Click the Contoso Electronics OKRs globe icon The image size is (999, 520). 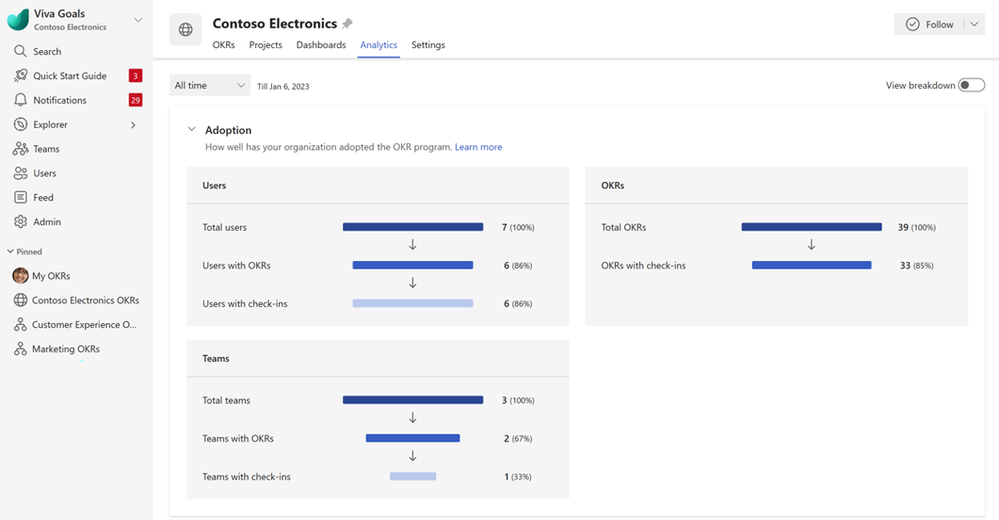pos(20,300)
